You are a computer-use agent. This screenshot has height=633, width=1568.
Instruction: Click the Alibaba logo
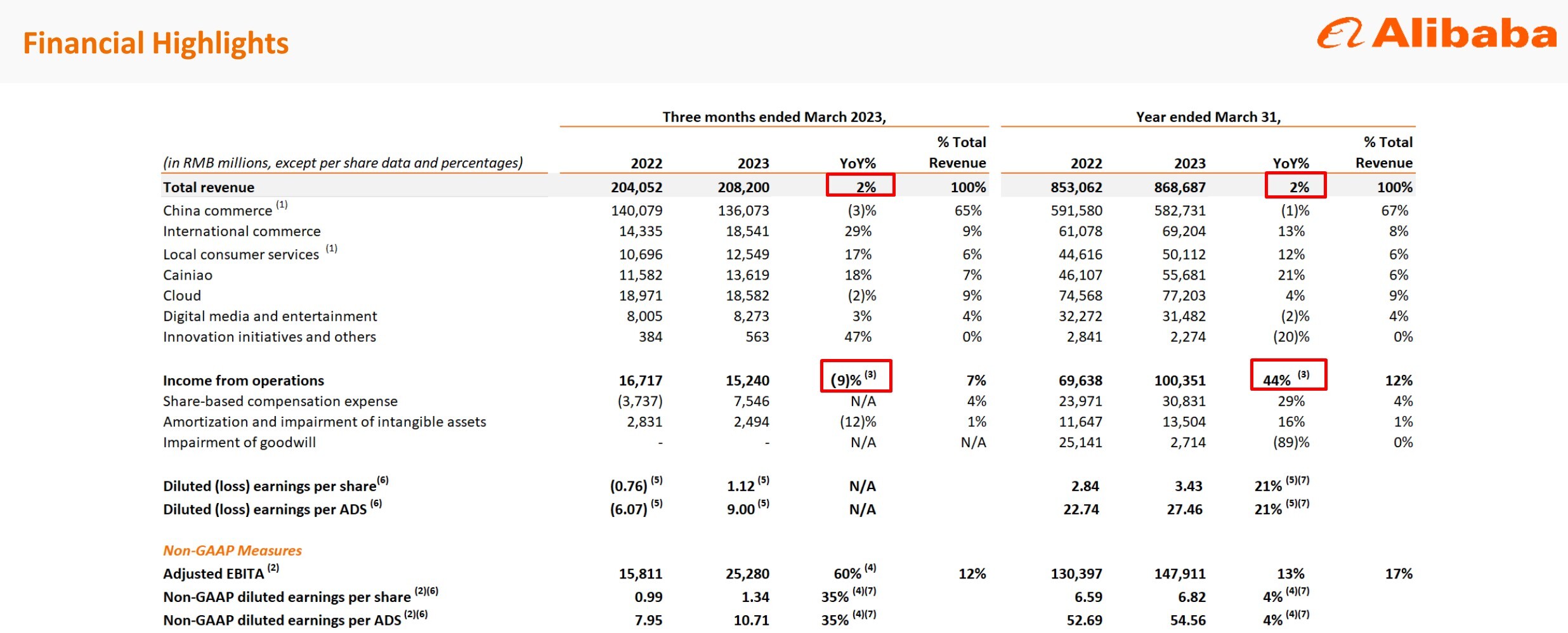(x=1437, y=34)
